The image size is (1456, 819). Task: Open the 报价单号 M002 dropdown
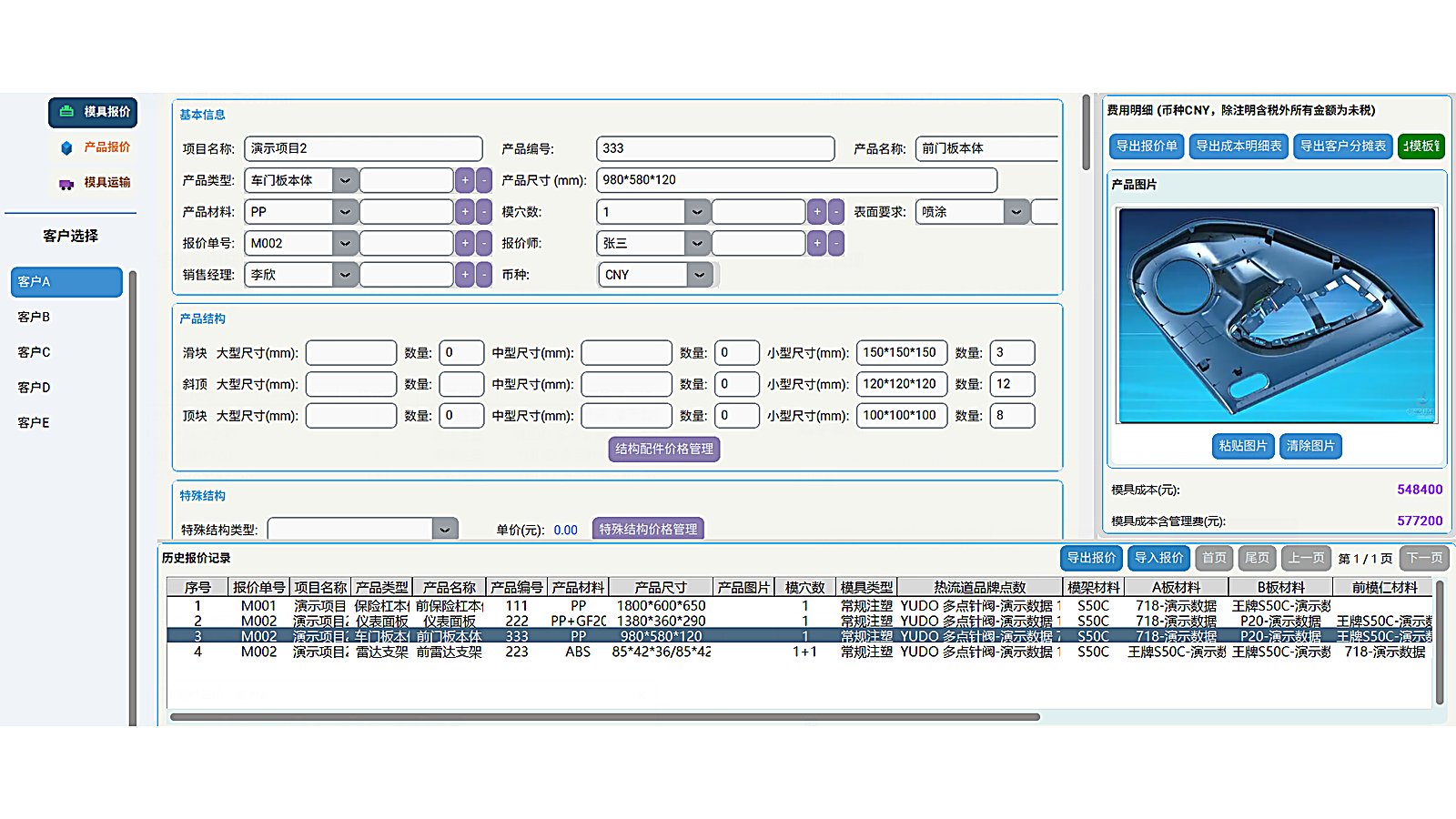coord(345,243)
